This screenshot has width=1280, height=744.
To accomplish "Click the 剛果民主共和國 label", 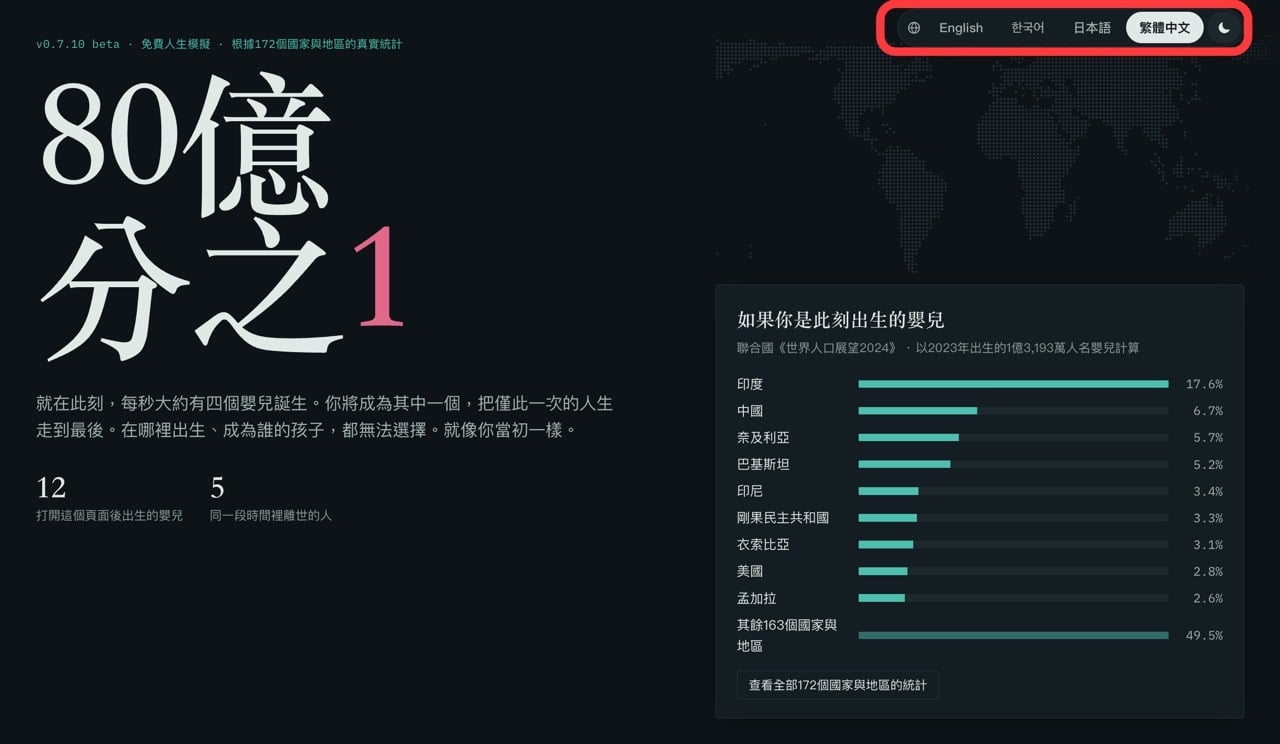I will click(x=783, y=518).
